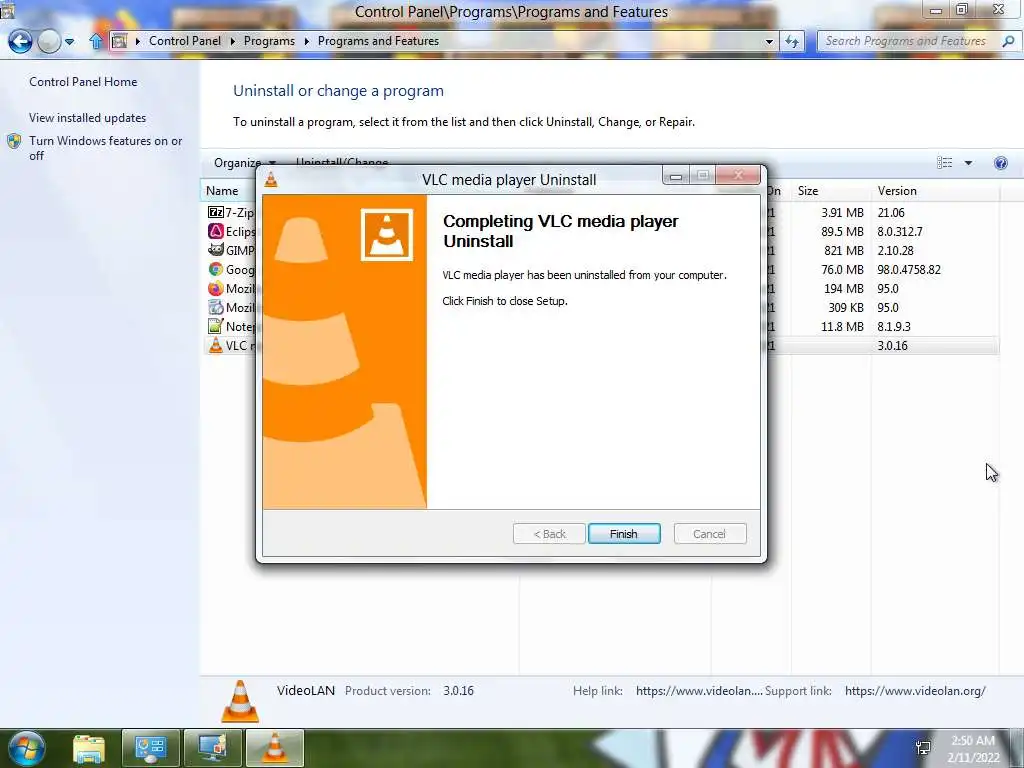Viewport: 1024px width, 768px height.
Task: Click the 11.8 MB size cell
Action: (x=842, y=326)
